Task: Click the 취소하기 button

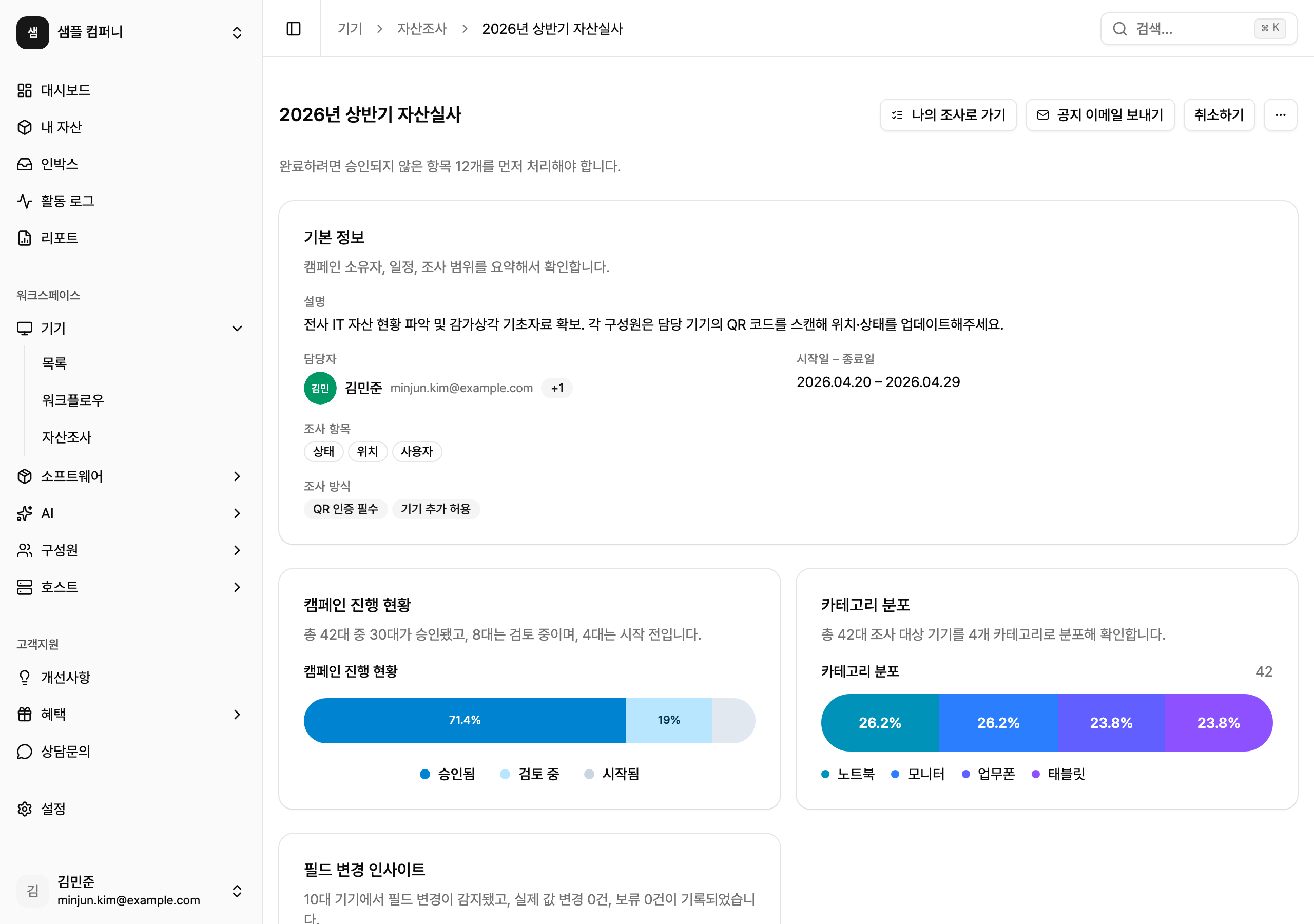Action: (x=1219, y=115)
